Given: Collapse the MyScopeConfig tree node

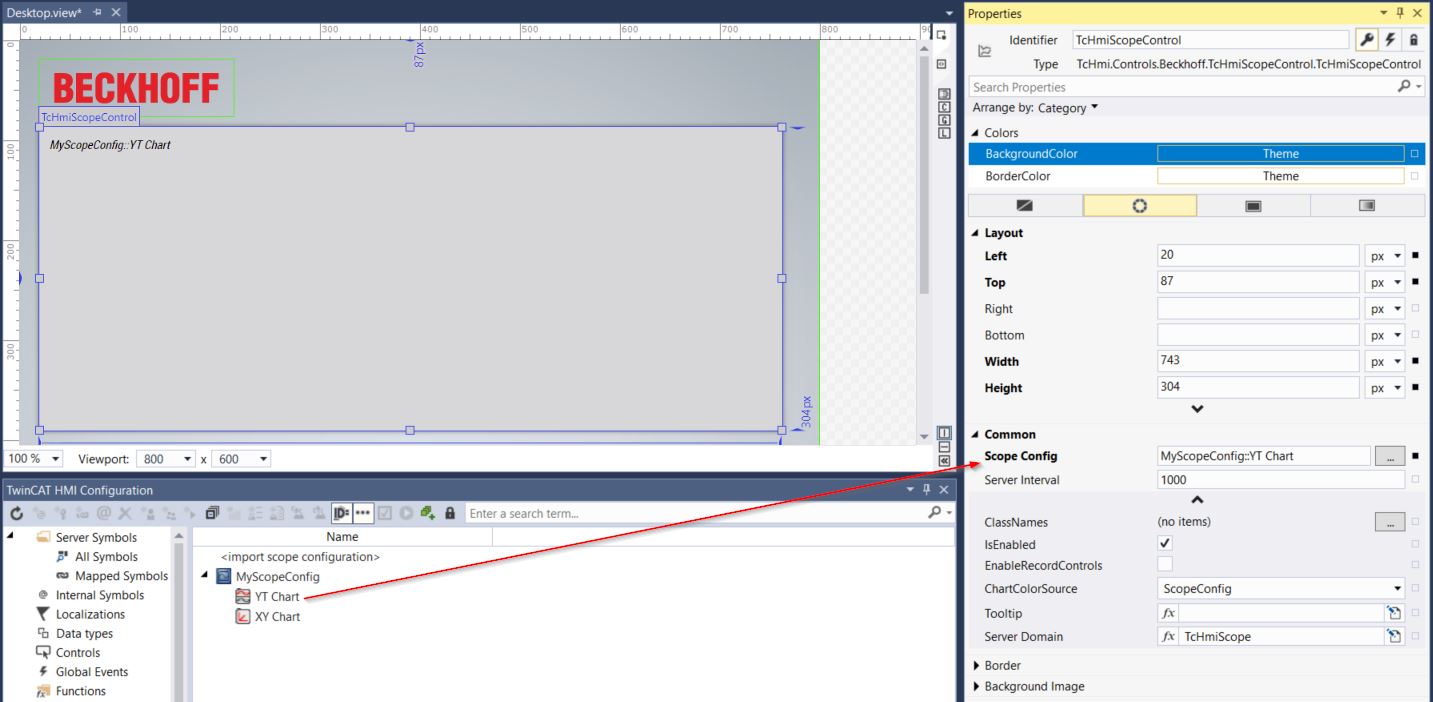Looking at the screenshot, I should 206,576.
